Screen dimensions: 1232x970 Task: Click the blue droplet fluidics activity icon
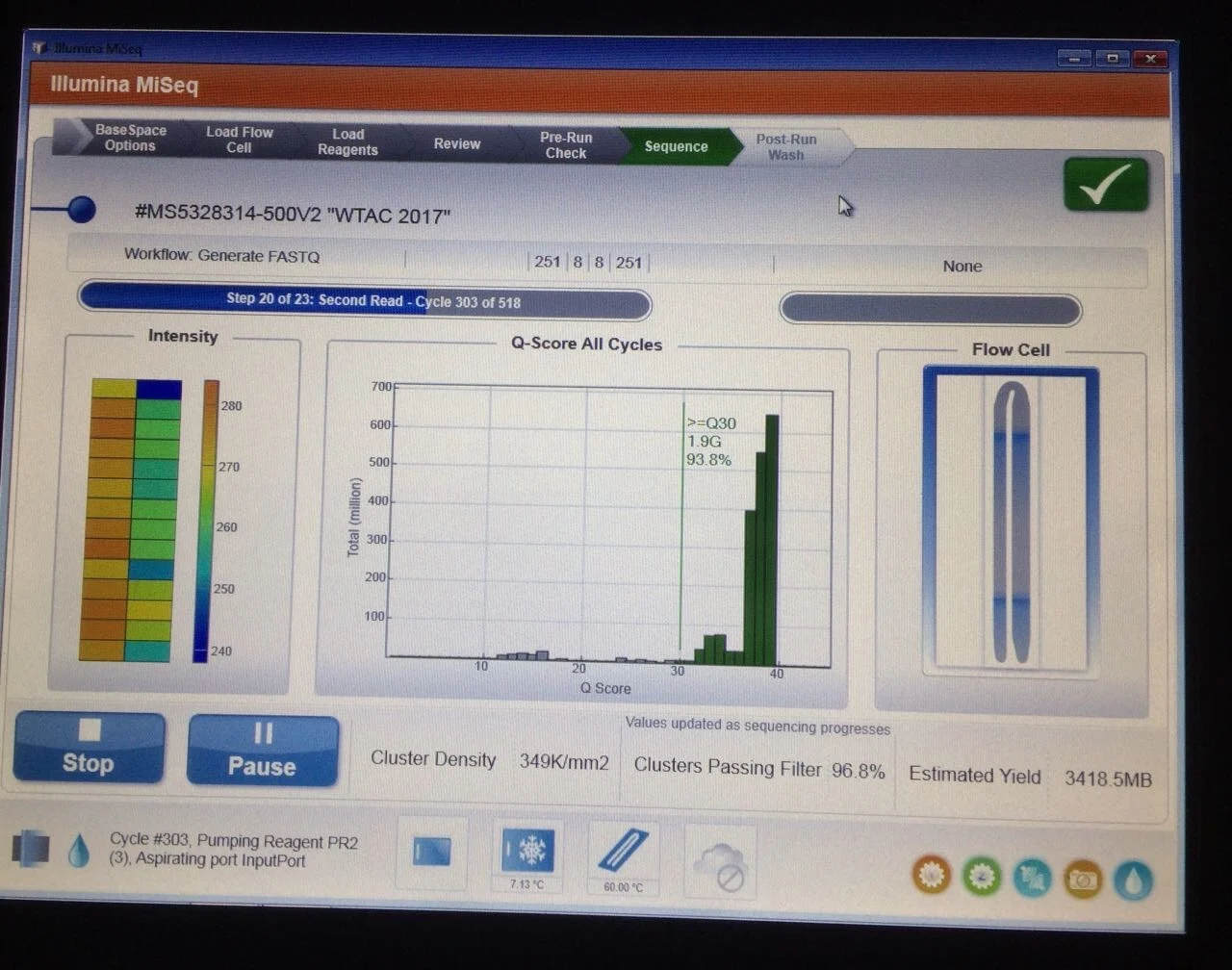pyautogui.click(x=1133, y=881)
